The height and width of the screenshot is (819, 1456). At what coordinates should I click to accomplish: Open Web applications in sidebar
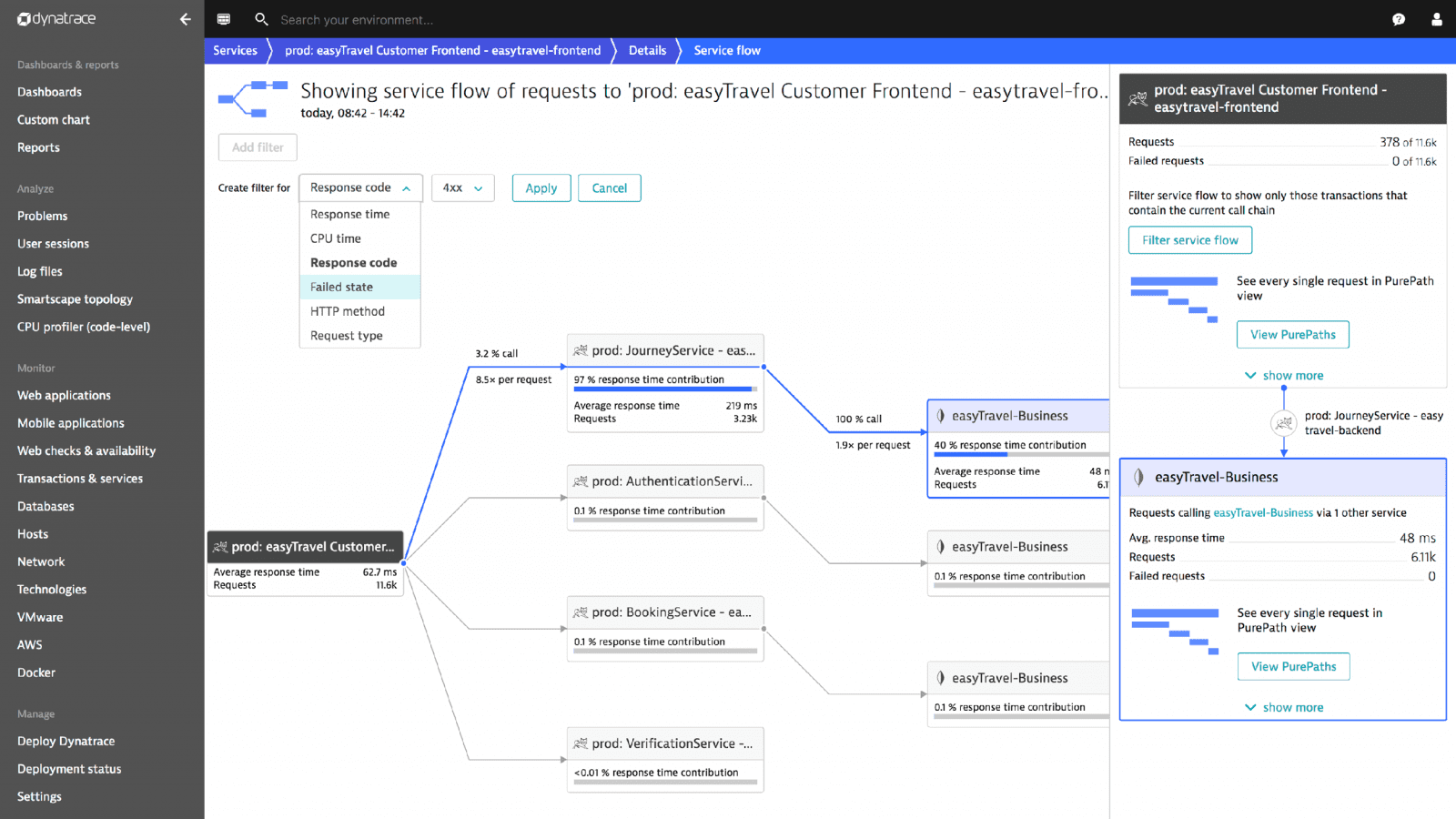point(64,395)
